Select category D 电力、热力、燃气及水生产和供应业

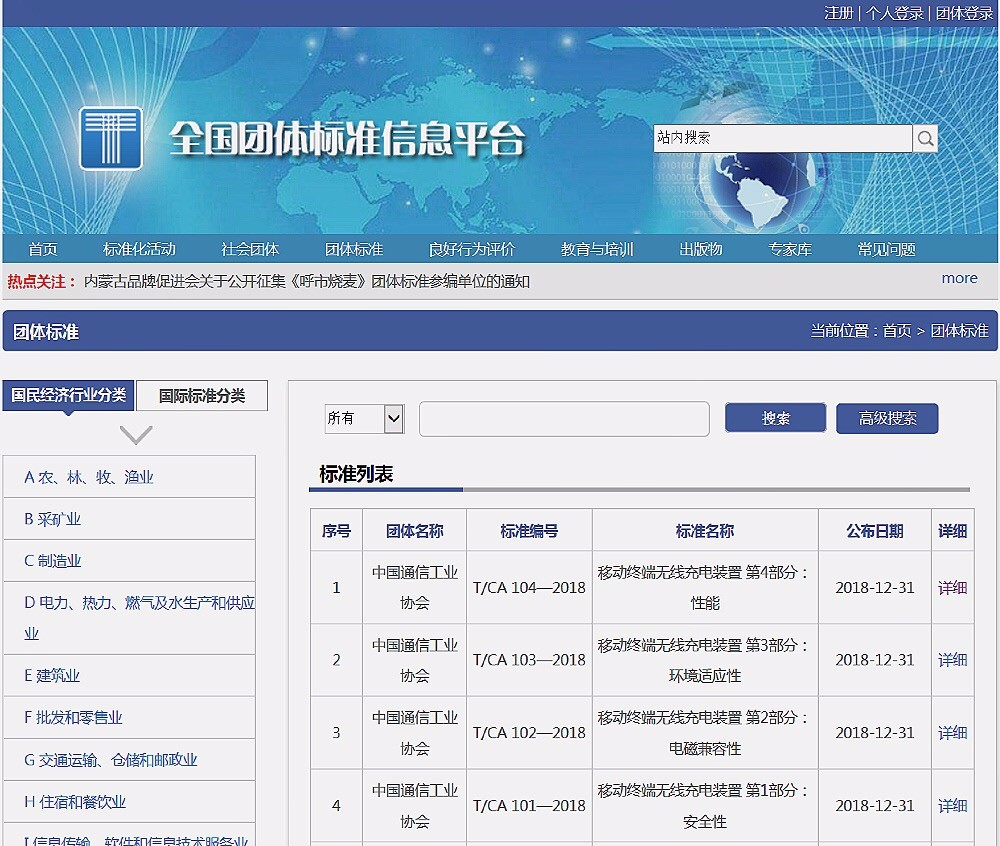tap(129, 618)
